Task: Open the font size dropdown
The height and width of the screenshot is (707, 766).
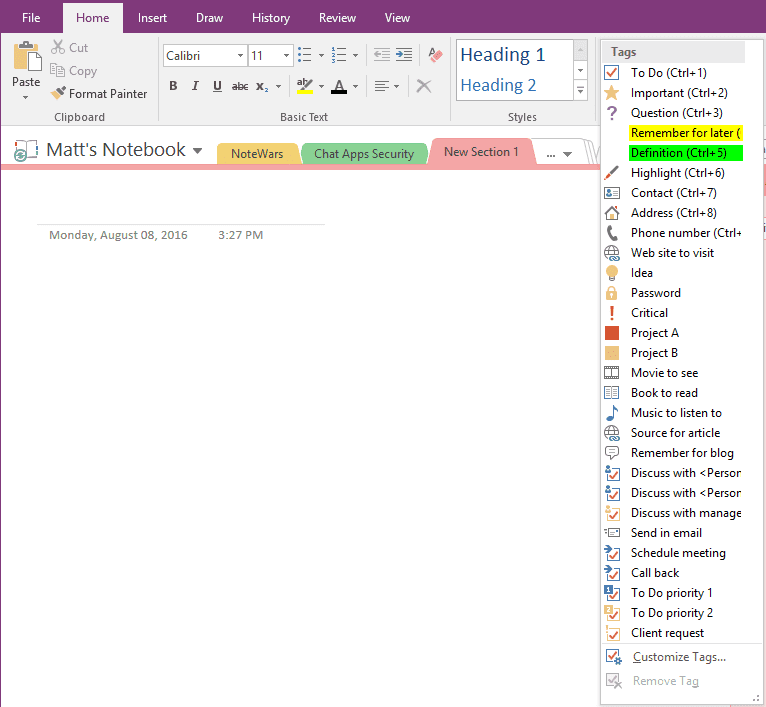Action: click(286, 56)
